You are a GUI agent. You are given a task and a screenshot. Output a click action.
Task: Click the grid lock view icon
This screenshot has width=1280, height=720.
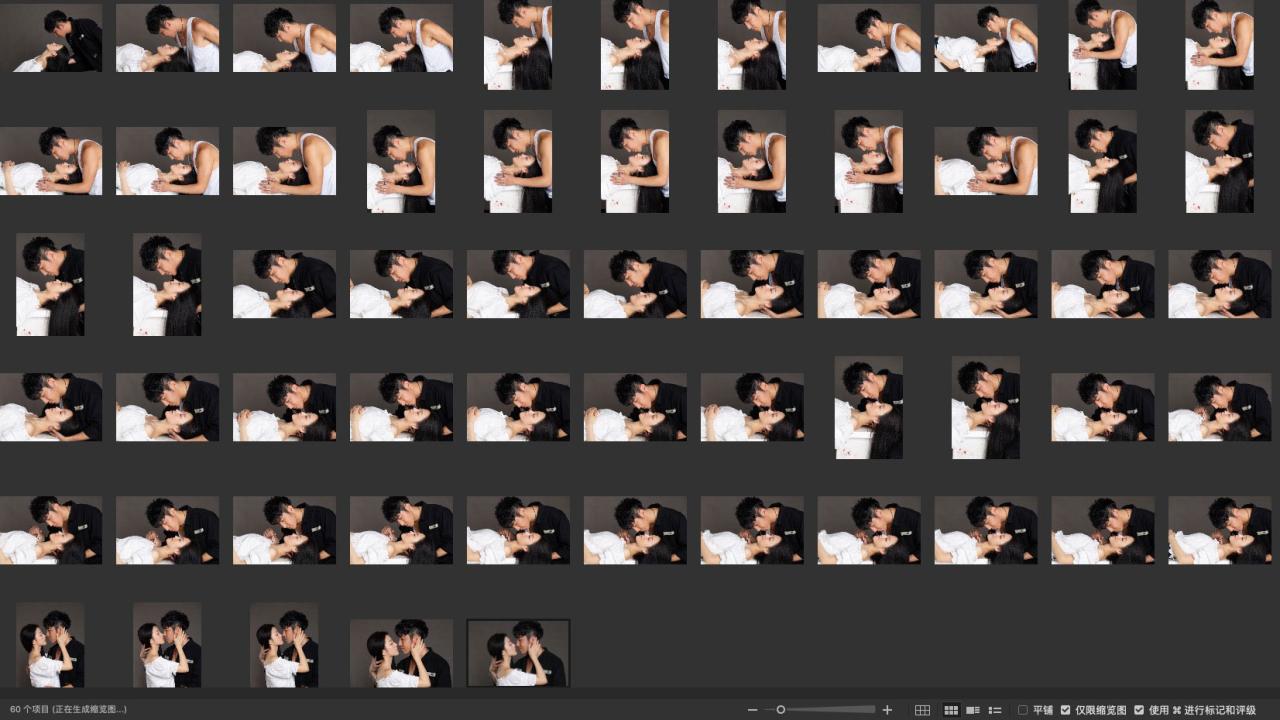922,710
